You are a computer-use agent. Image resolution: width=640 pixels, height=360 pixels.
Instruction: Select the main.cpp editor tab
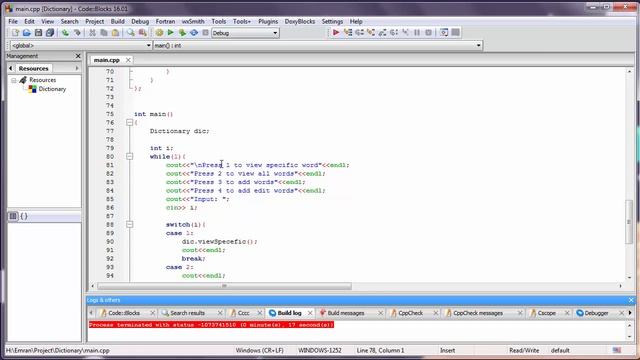click(x=107, y=60)
